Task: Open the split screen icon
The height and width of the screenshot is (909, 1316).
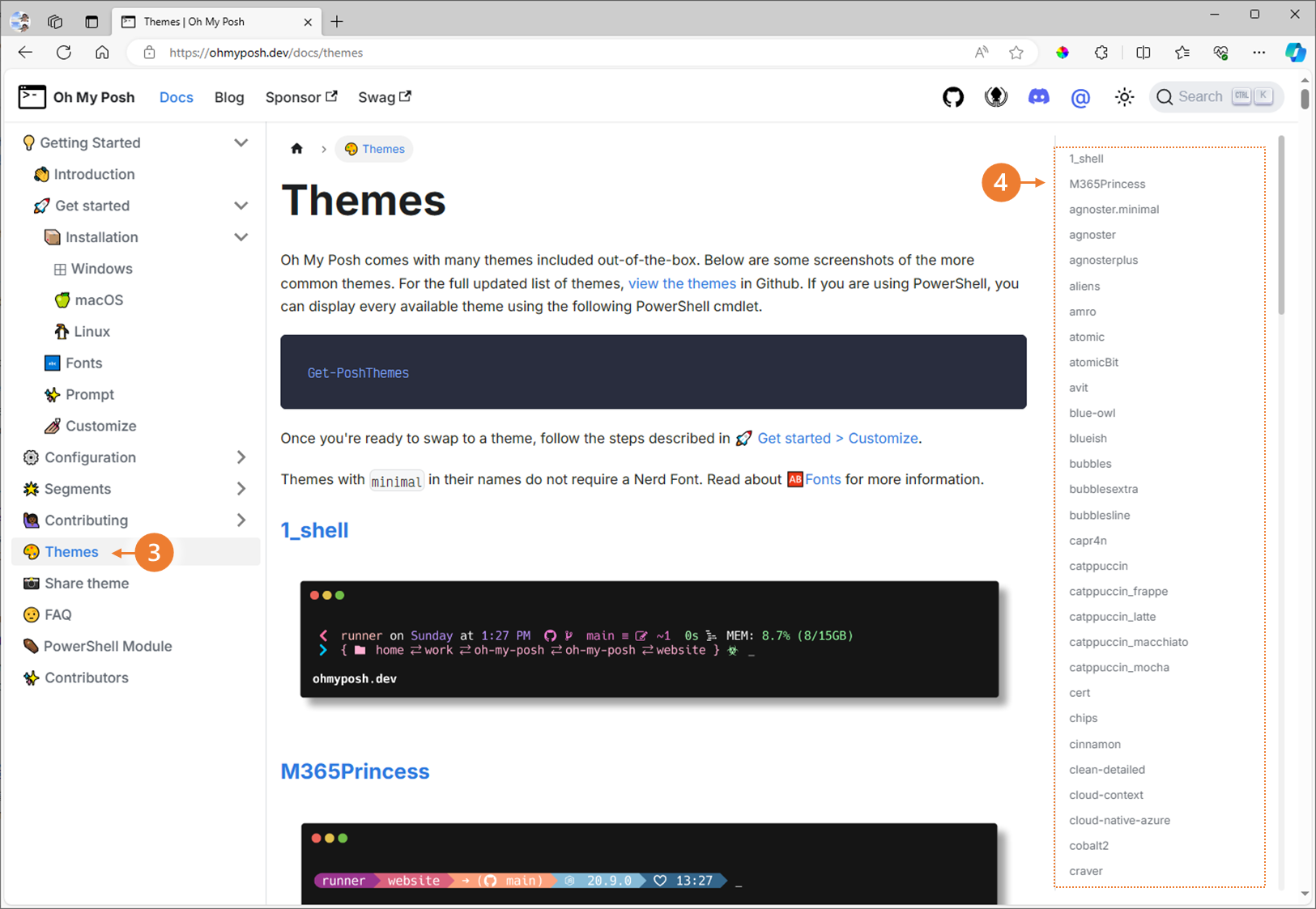Action: [x=1144, y=53]
